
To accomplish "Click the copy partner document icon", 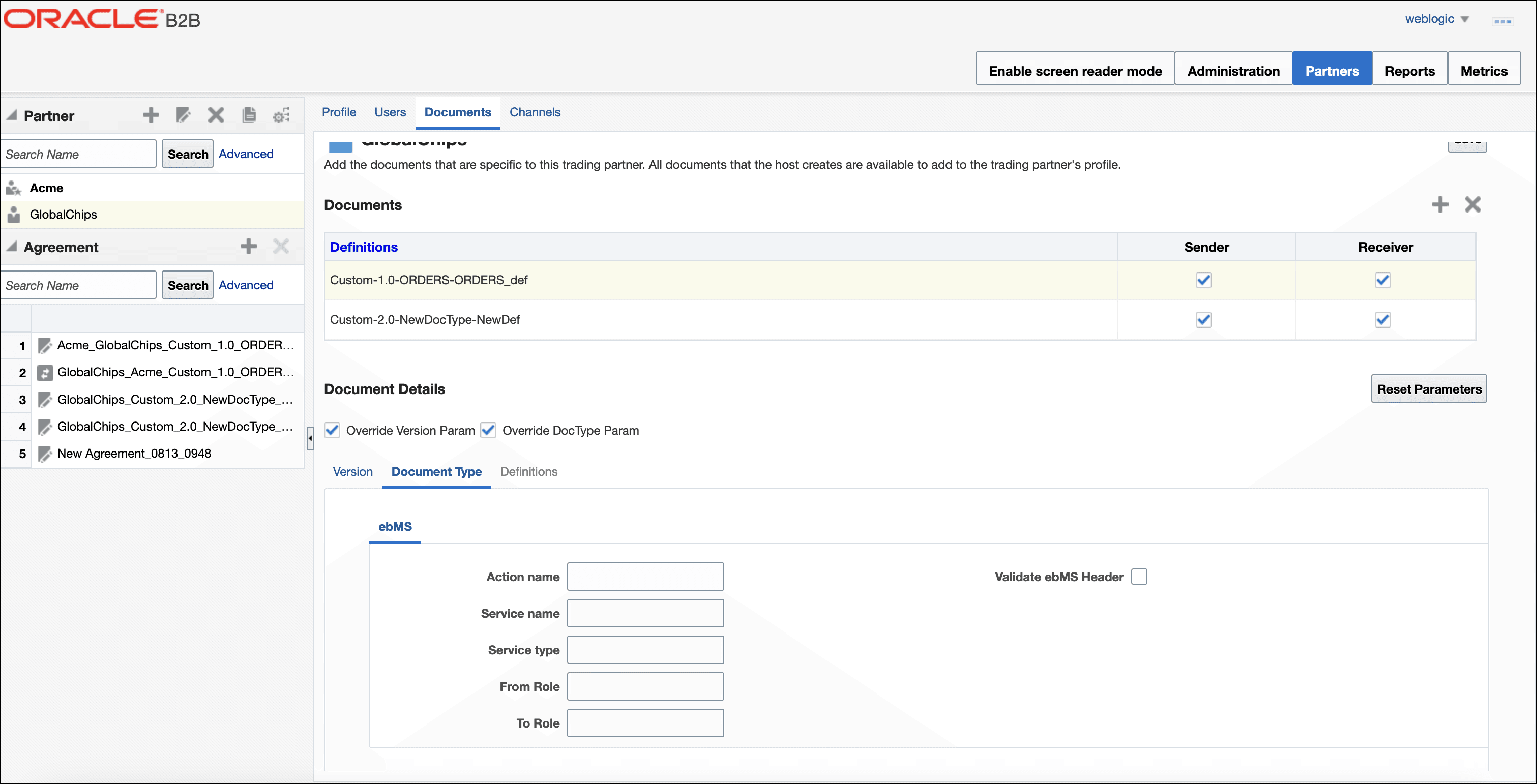I will [249, 114].
